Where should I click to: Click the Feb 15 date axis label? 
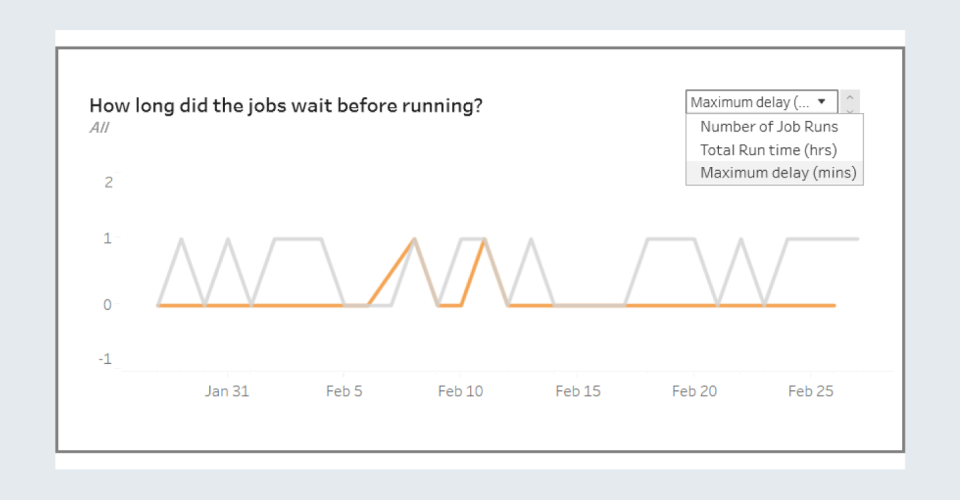coord(577,391)
